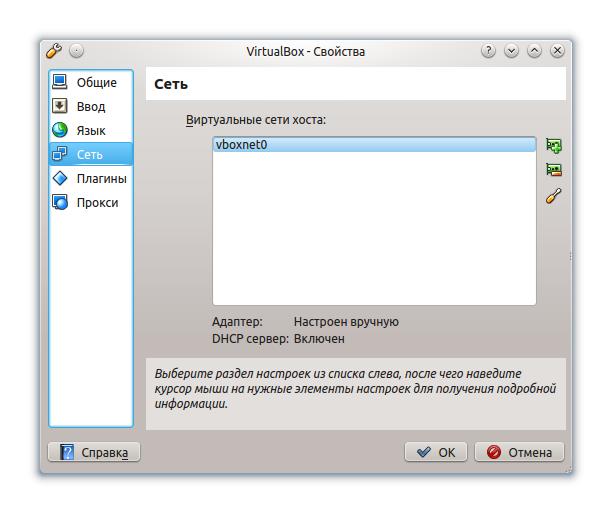Click the Ввод download-arrow icon
612x513 pixels.
point(60,106)
